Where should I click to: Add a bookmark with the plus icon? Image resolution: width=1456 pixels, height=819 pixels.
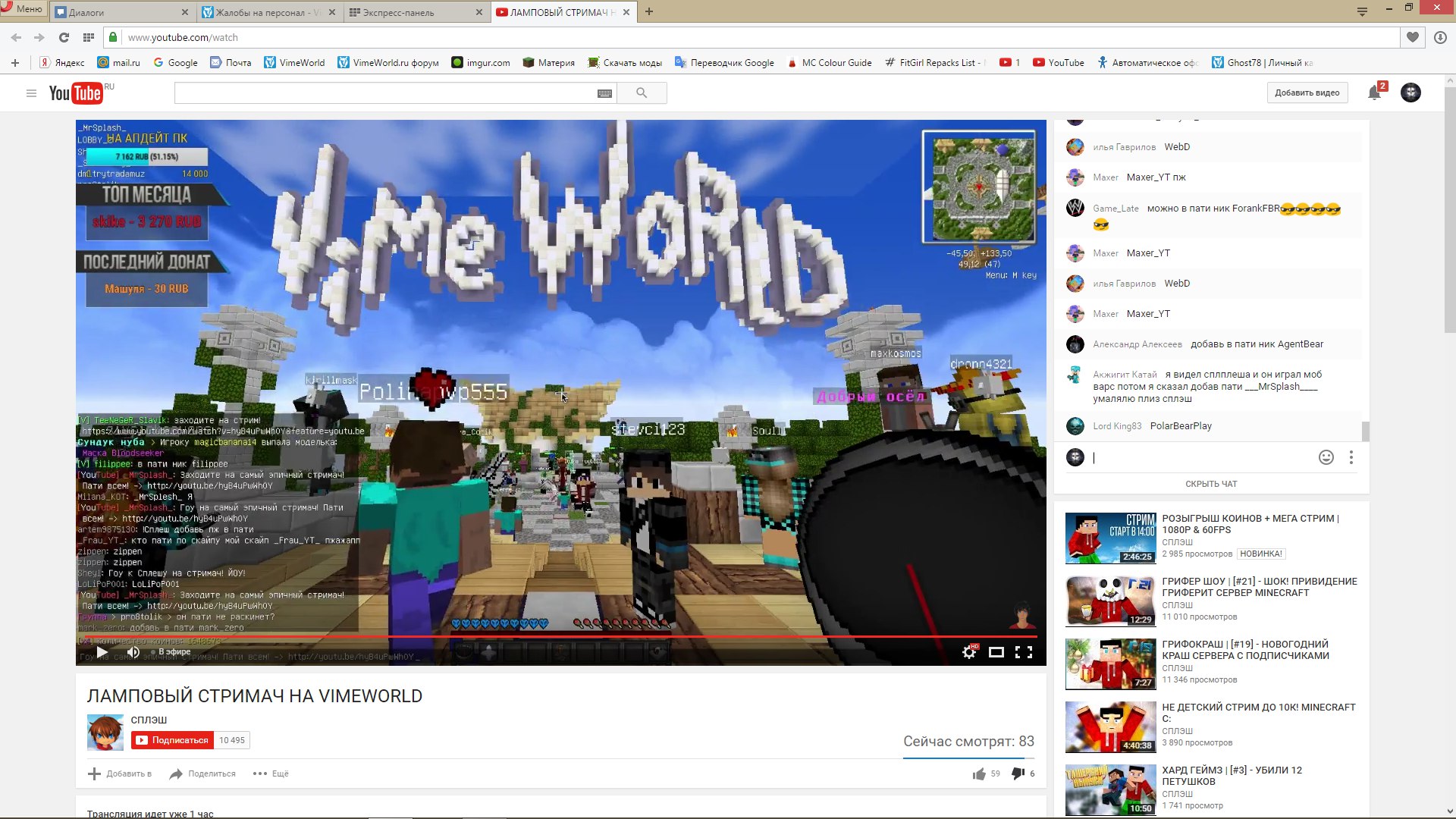coord(14,63)
